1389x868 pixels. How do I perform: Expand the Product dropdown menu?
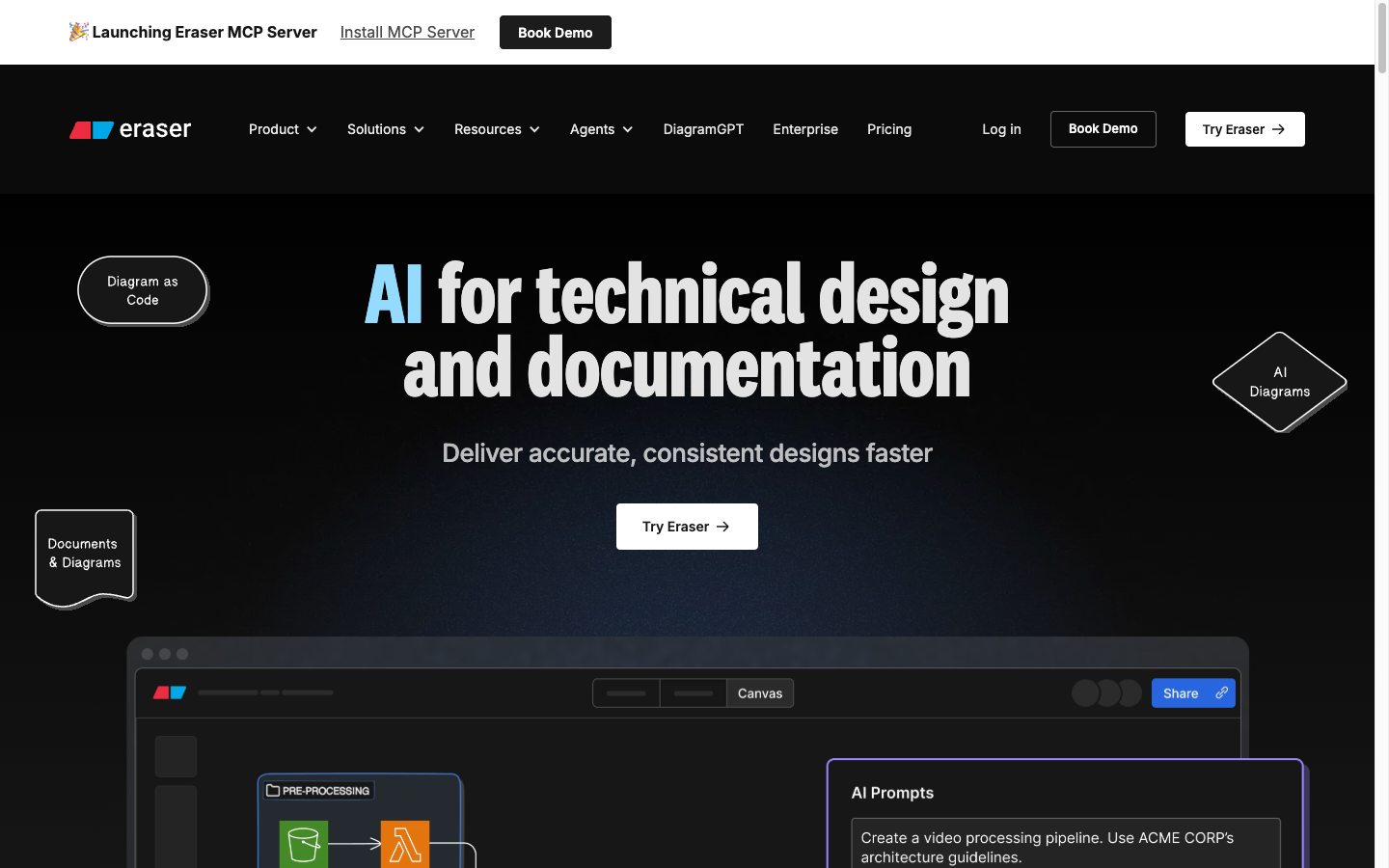(x=283, y=129)
